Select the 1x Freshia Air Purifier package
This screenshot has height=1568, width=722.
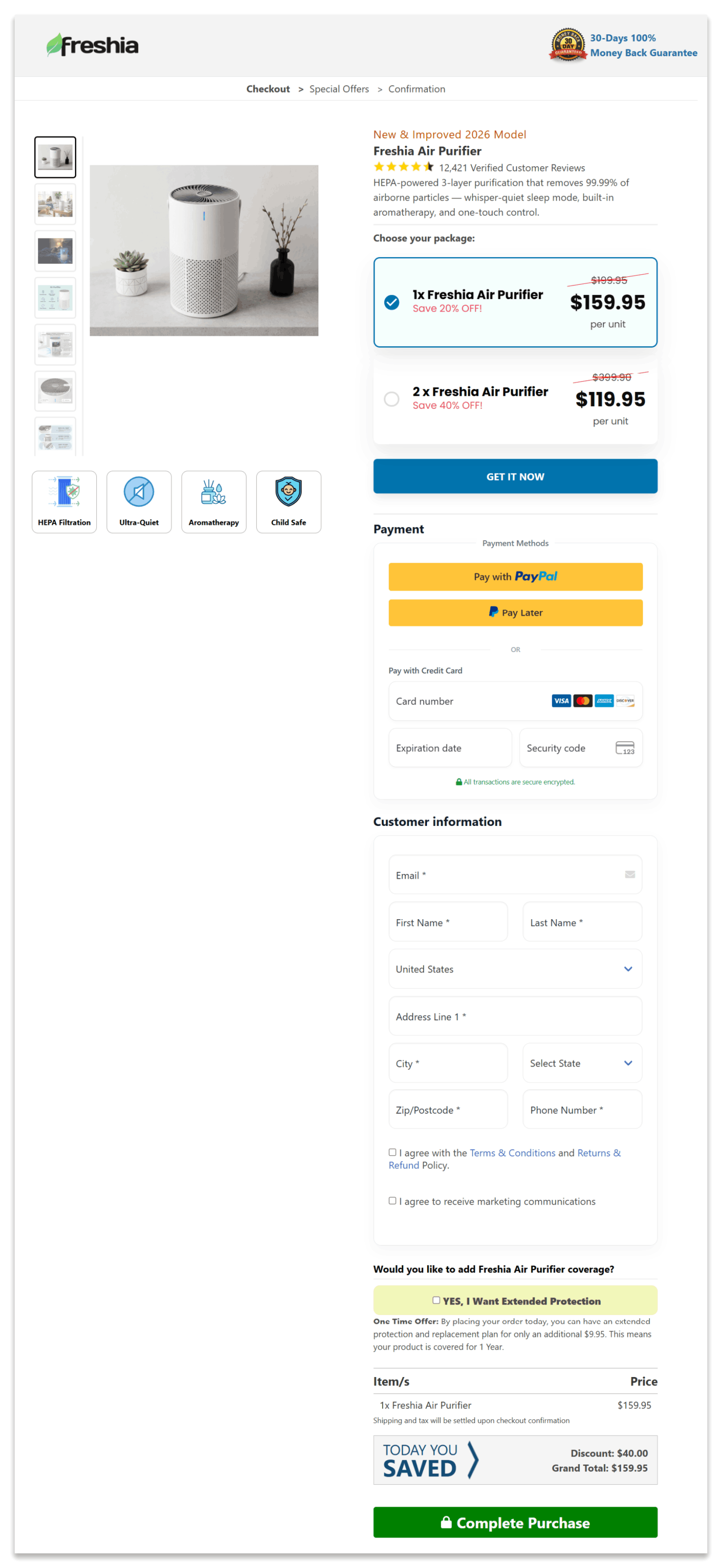tap(516, 302)
